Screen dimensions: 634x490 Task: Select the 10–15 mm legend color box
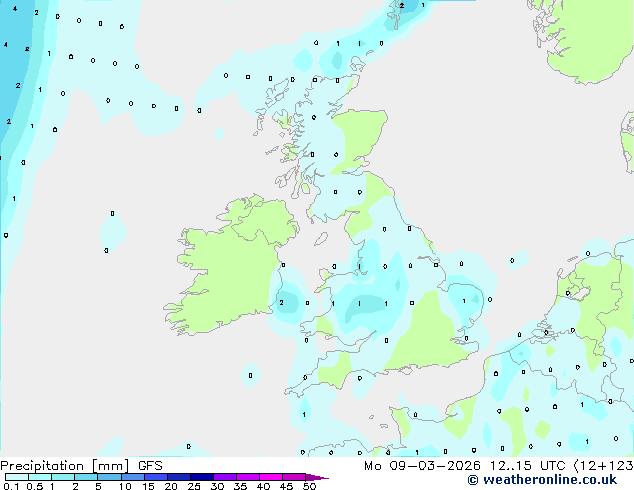point(133,477)
